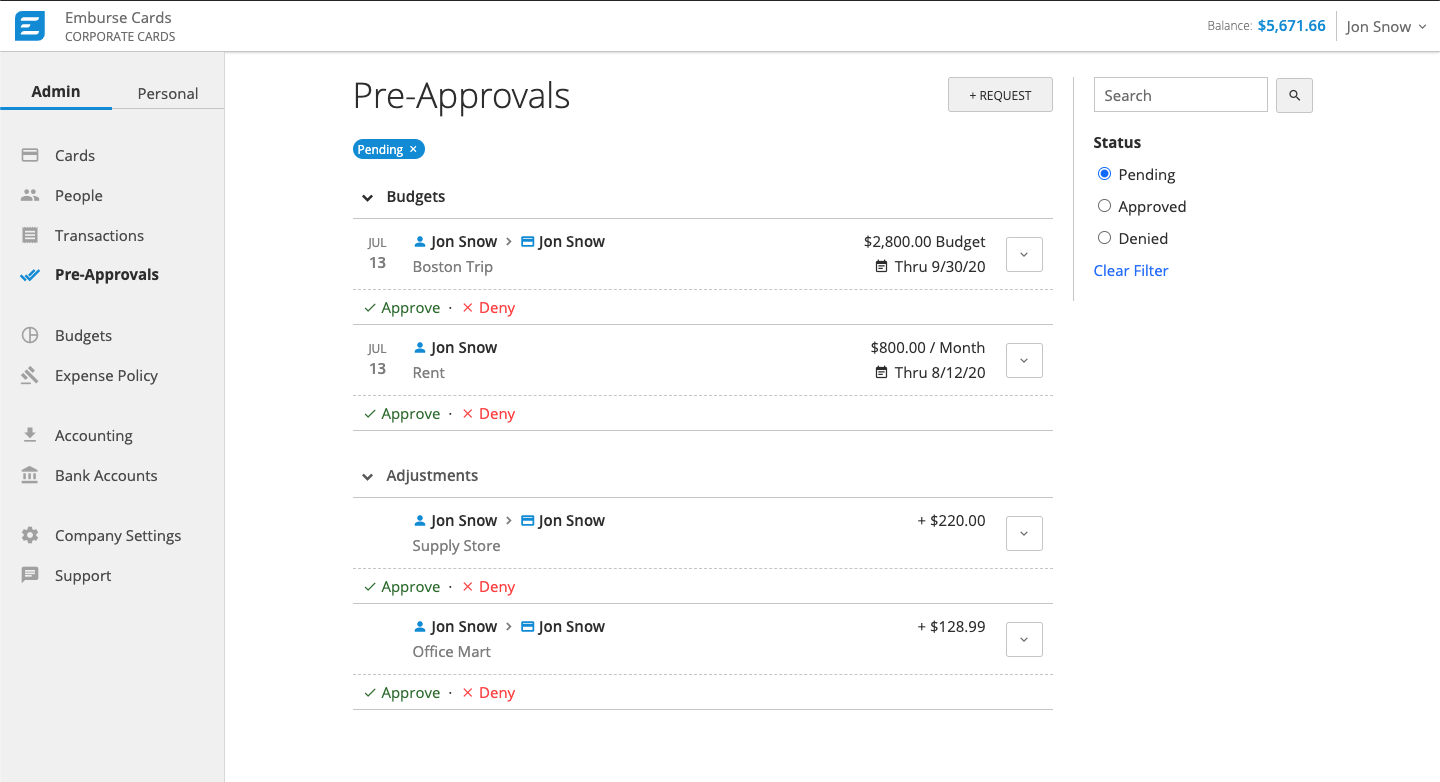Click the + REQUEST button
The image size is (1440, 782).
coord(1000,94)
